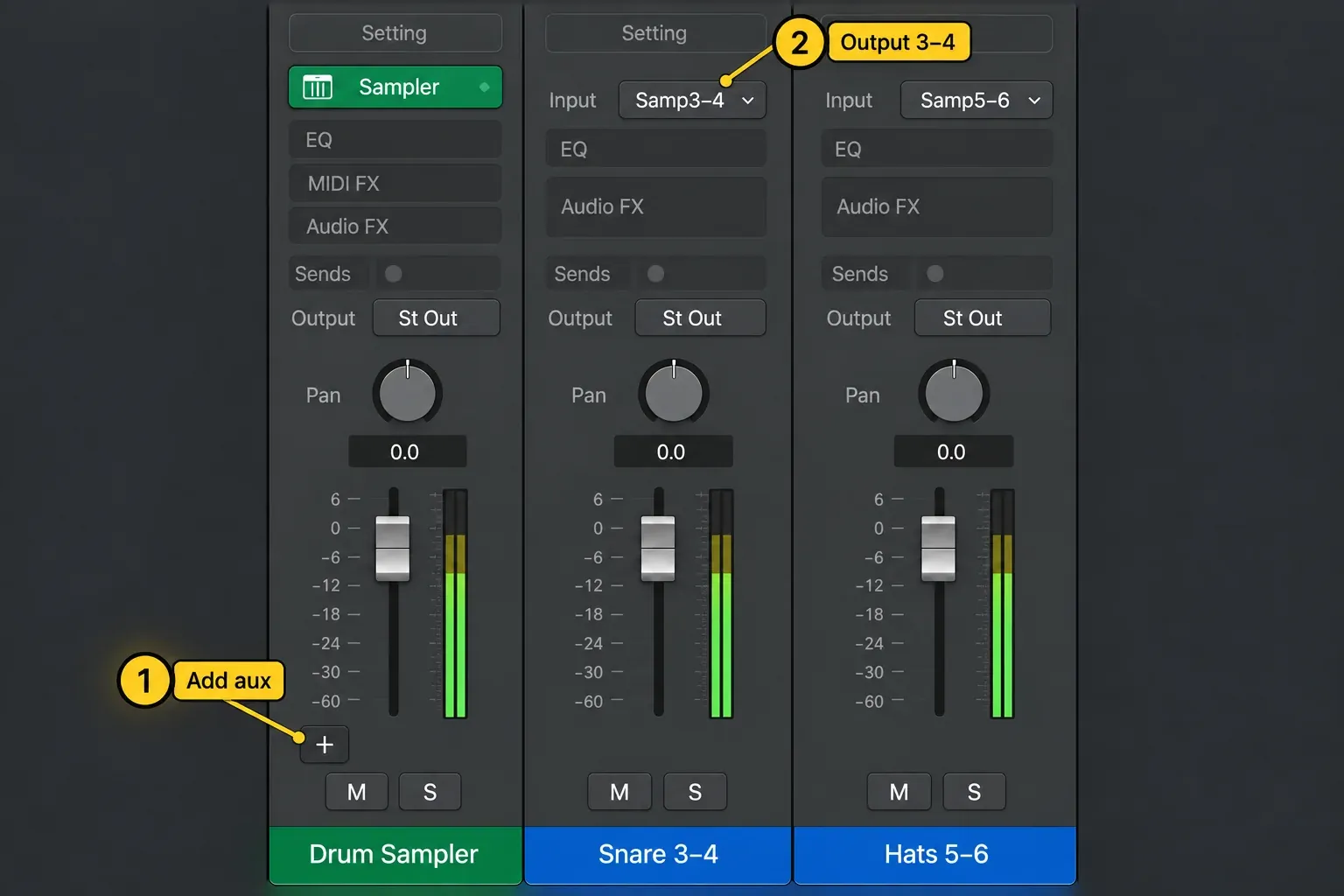This screenshot has width=1344, height=896.
Task: Mute the Hats 5–6 channel
Action: pos(899,792)
